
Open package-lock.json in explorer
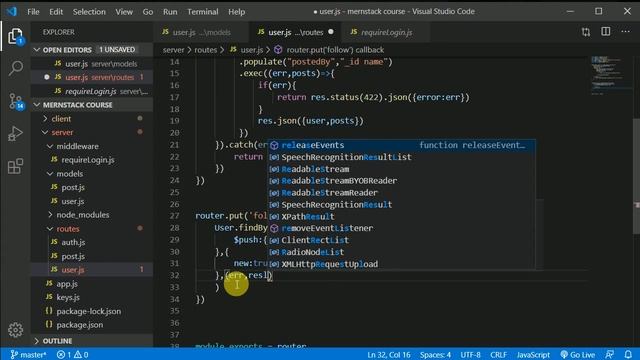[x=92, y=311]
